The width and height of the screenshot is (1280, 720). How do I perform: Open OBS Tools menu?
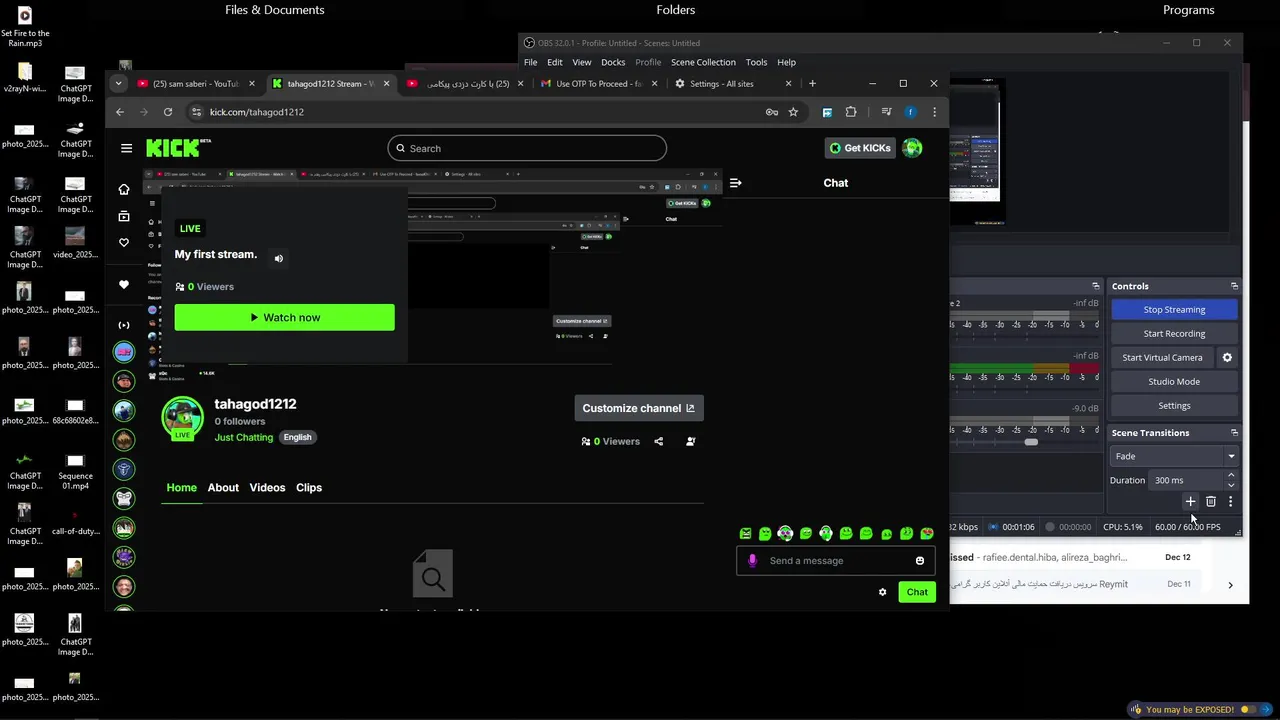[756, 62]
